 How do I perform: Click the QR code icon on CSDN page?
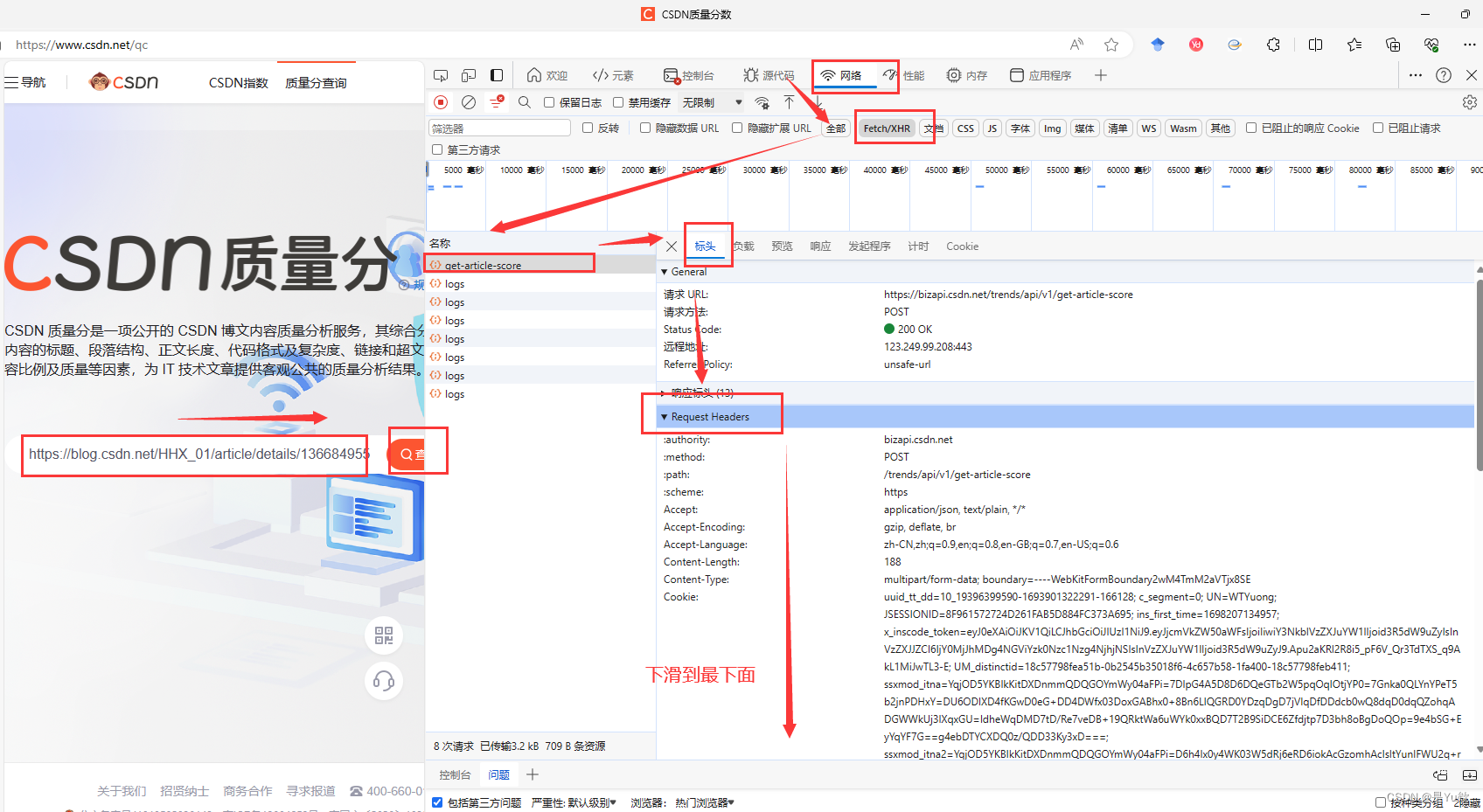click(384, 635)
